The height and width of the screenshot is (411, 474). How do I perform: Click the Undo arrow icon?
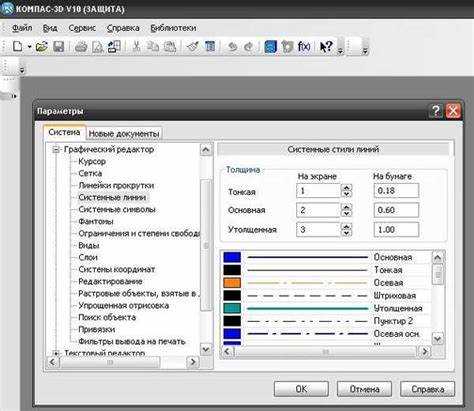point(232,46)
